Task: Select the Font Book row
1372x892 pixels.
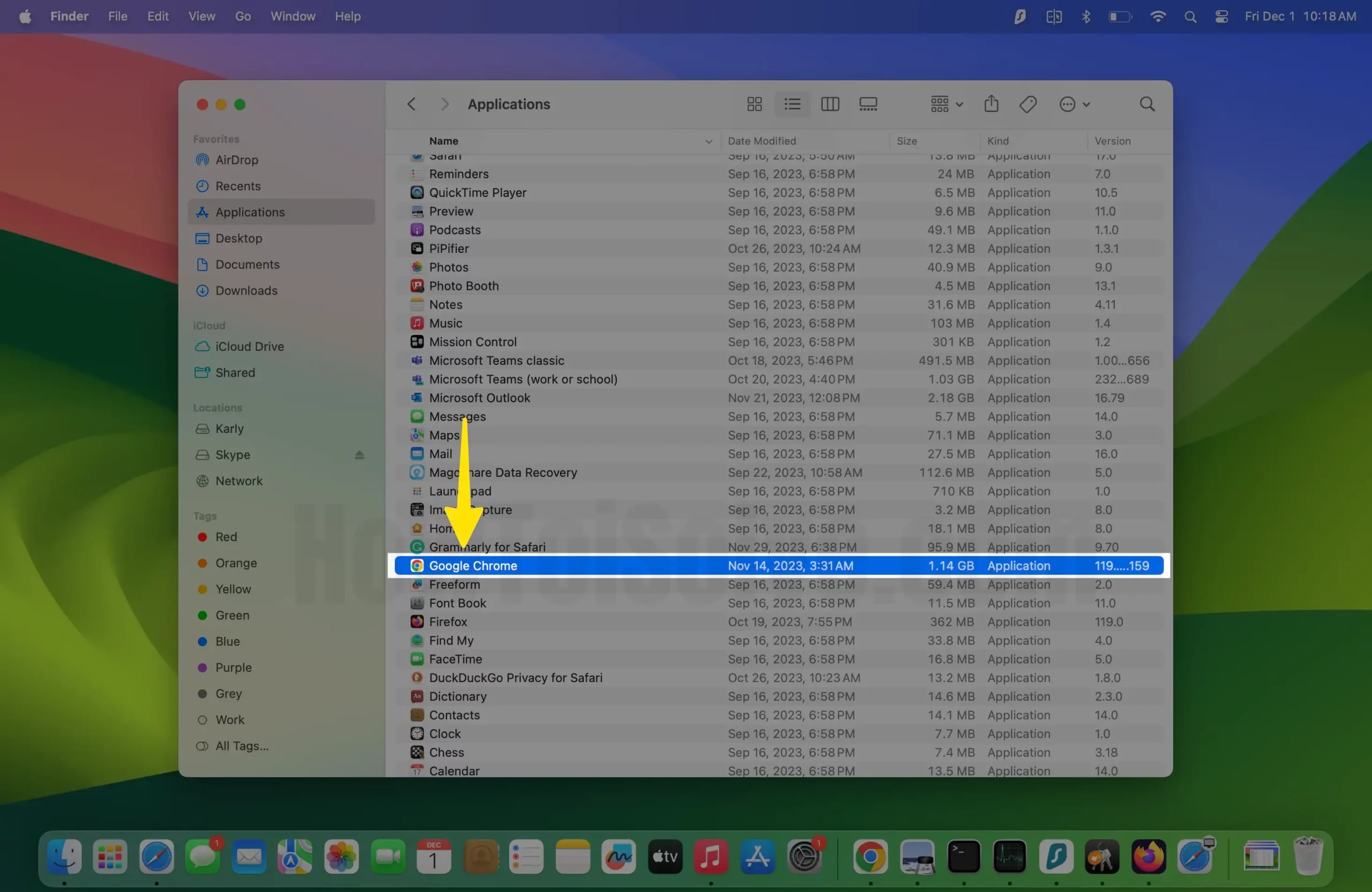Action: 778,603
